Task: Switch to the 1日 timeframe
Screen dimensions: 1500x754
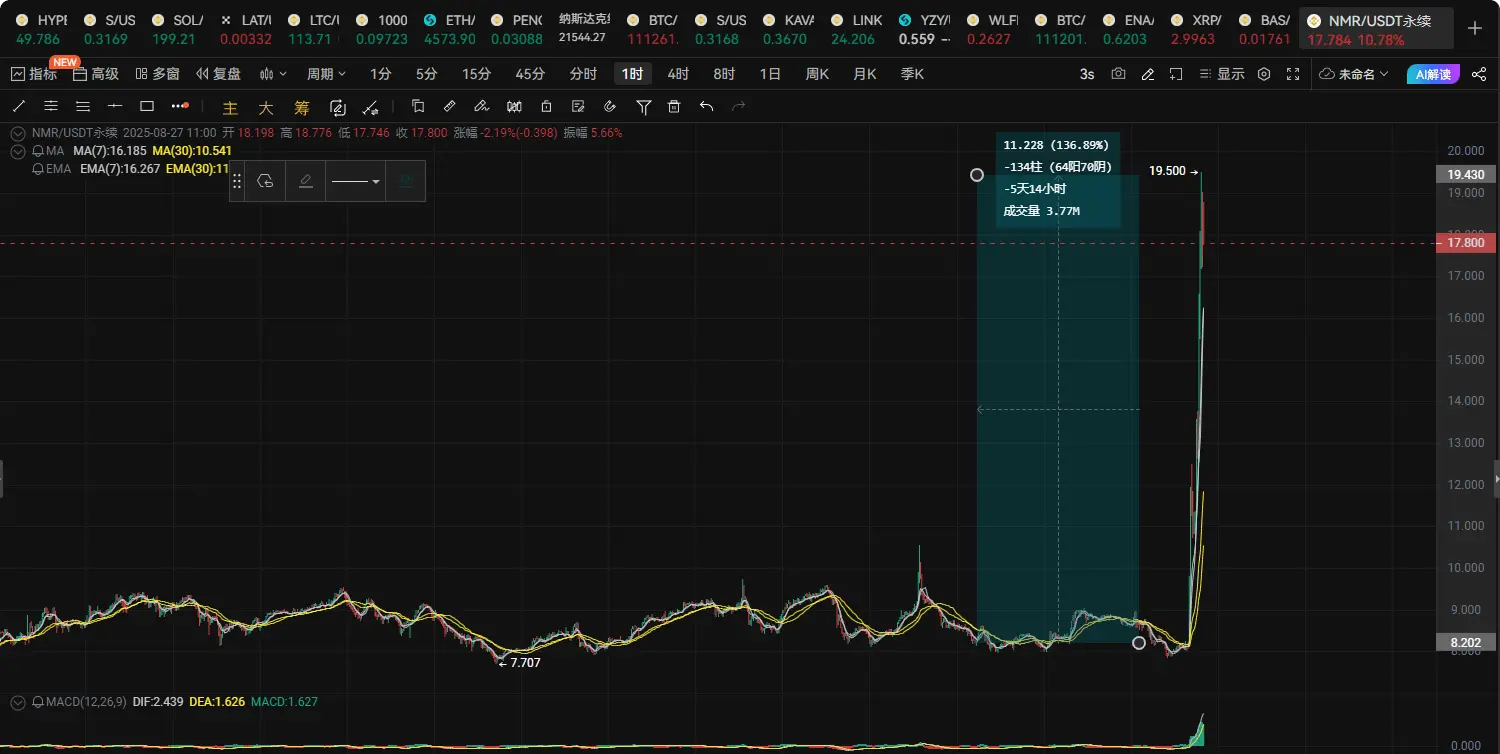Action: [770, 74]
